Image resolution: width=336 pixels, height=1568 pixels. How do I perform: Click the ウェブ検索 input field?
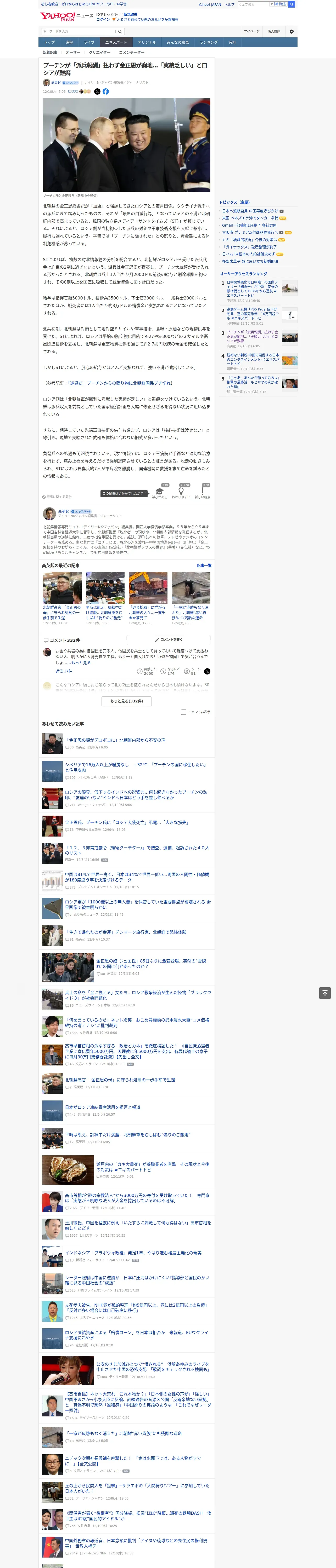tap(254, 4)
